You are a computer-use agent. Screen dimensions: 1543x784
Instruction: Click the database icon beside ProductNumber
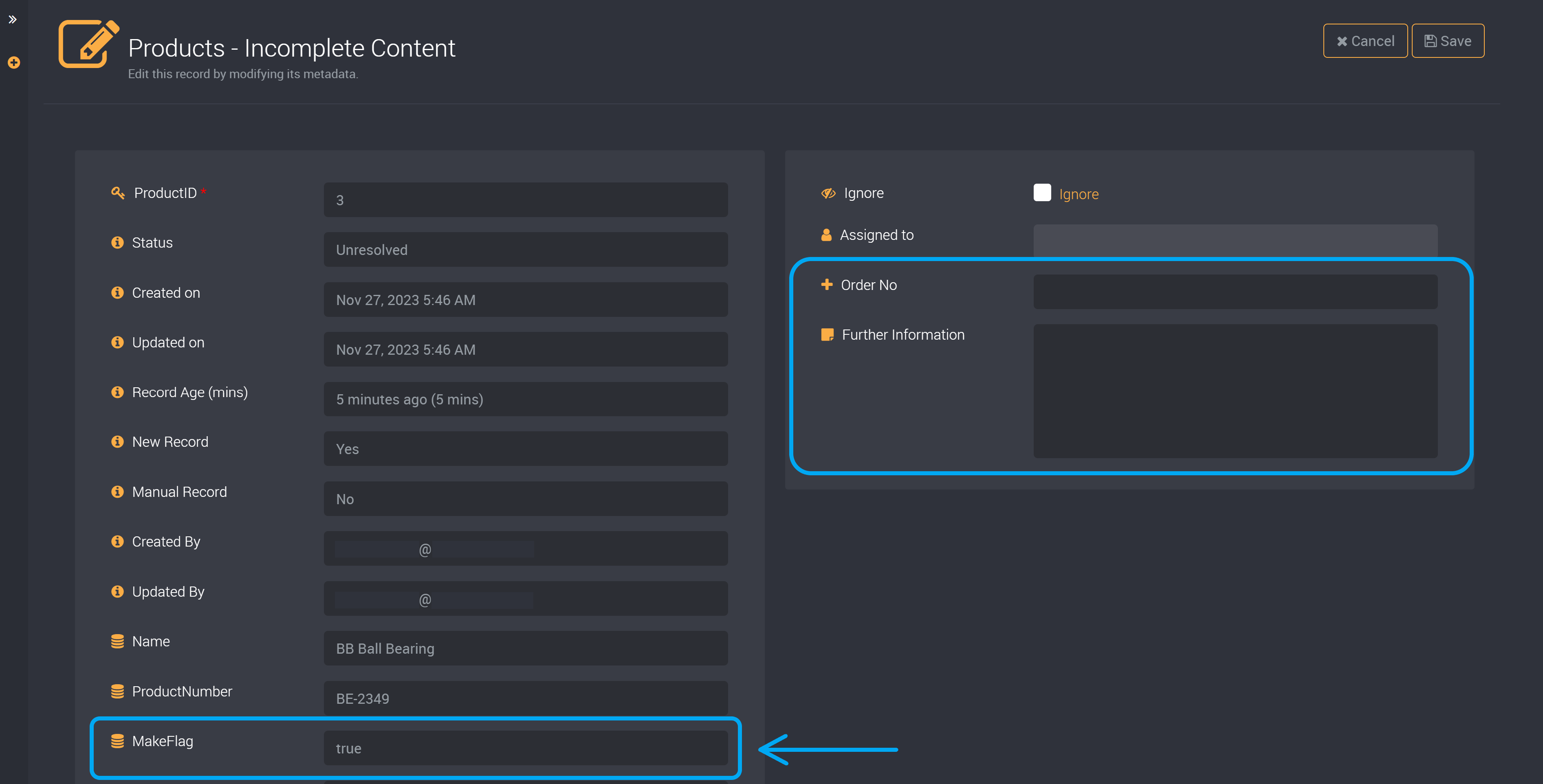click(x=117, y=691)
